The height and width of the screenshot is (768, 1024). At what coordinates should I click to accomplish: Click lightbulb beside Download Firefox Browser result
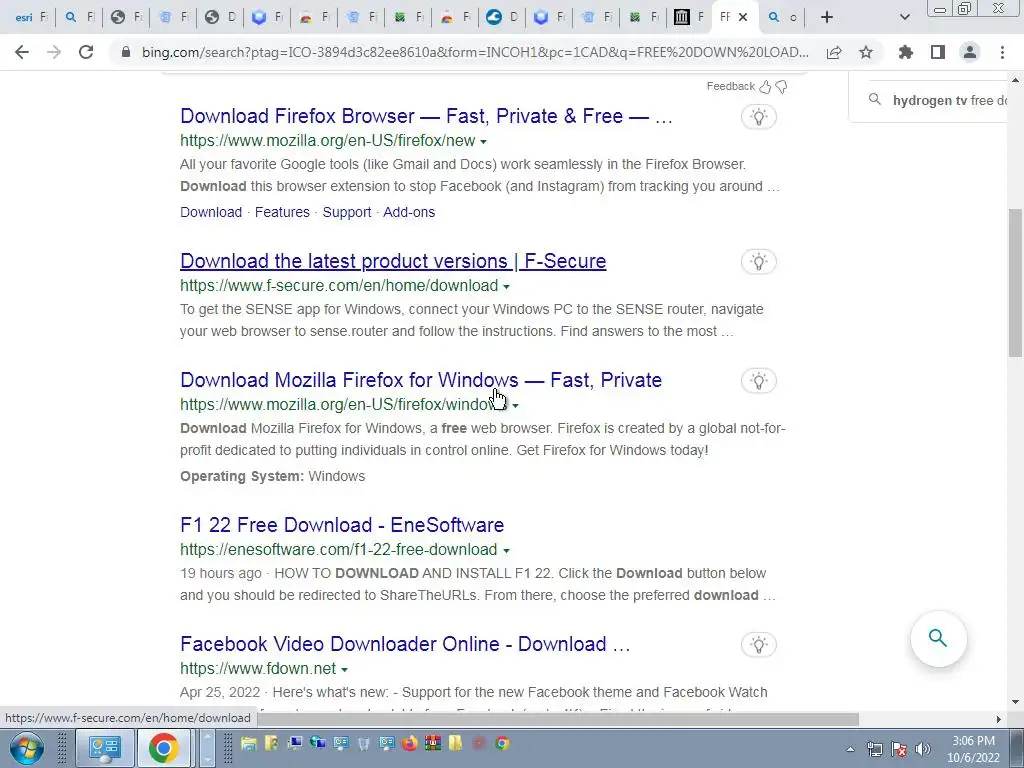(758, 117)
